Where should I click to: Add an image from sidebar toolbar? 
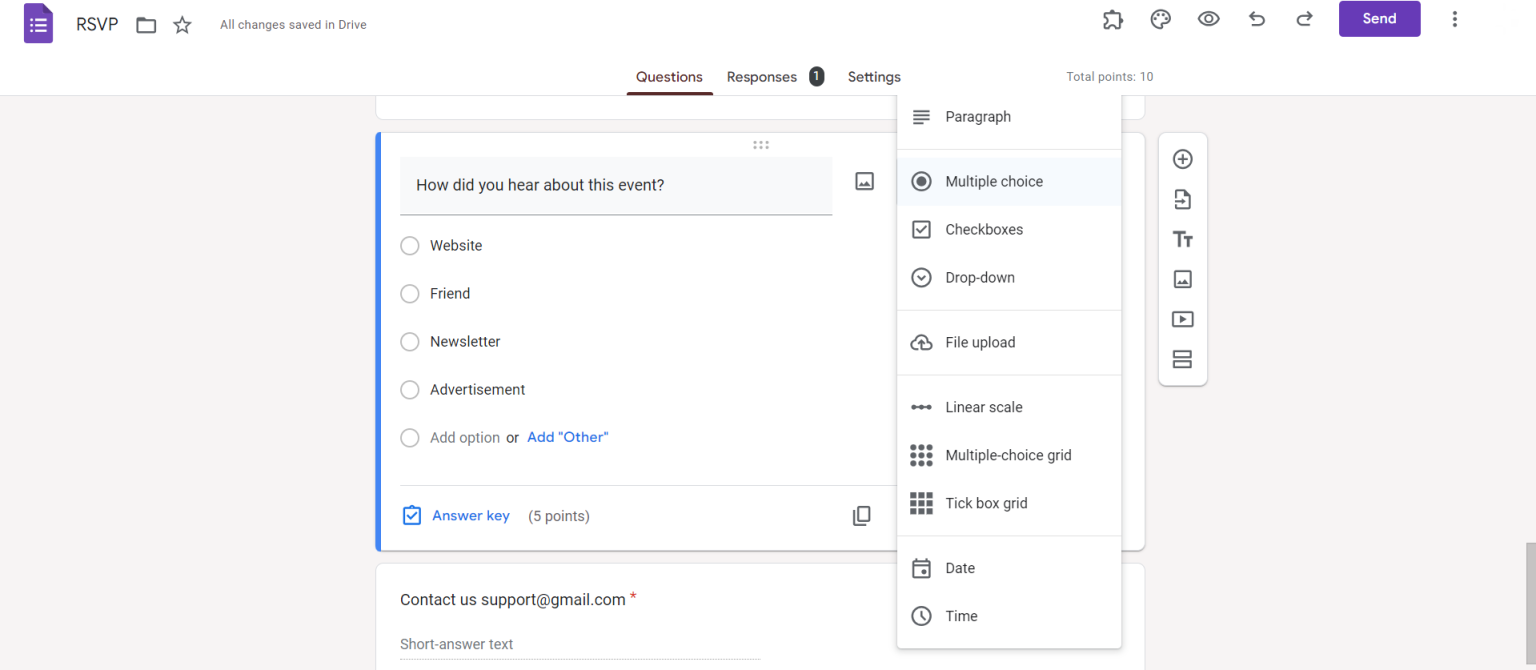(1182, 279)
